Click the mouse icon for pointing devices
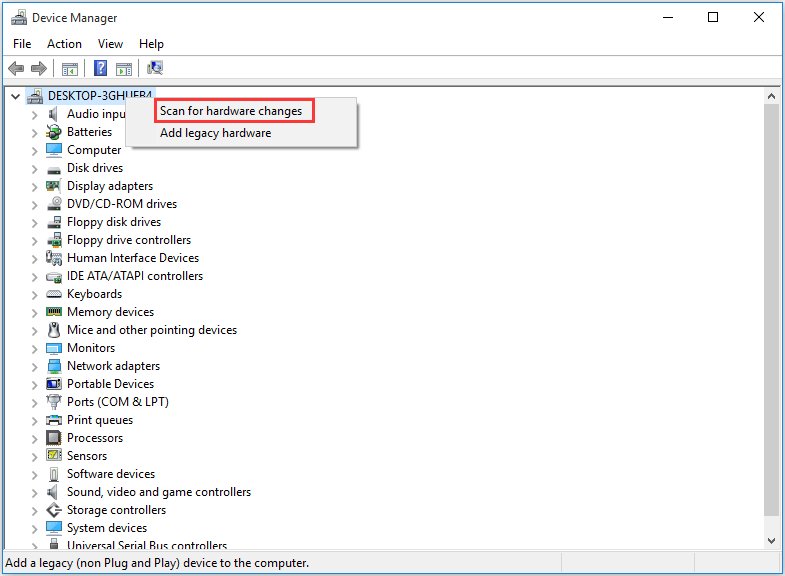785x576 pixels. click(54, 330)
